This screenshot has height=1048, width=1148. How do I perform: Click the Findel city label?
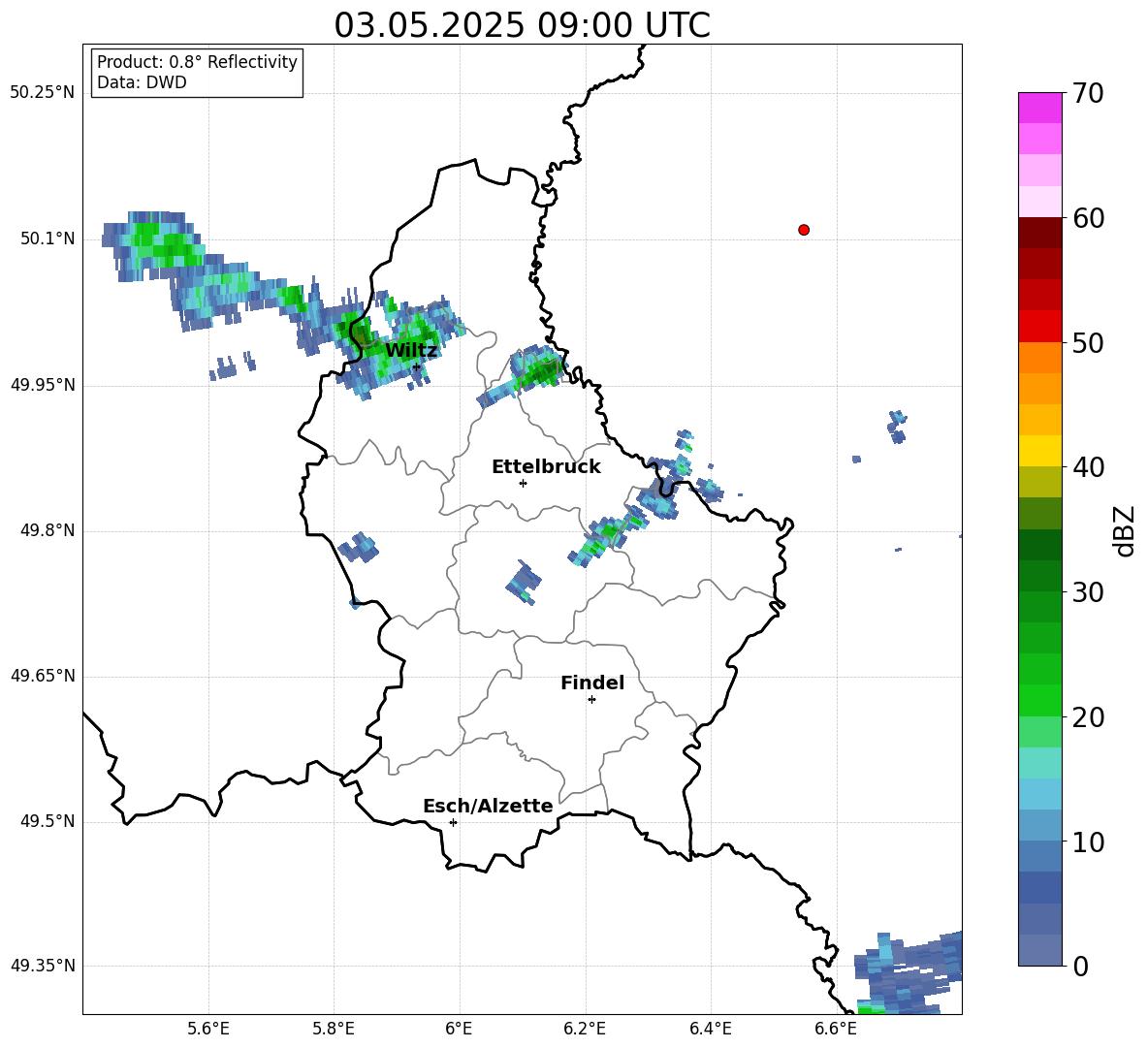coord(592,683)
